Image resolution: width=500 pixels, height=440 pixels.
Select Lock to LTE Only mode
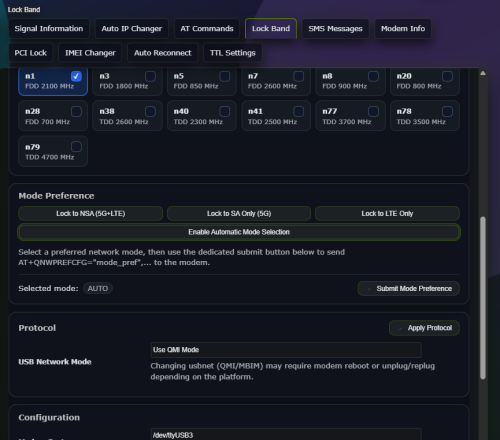[387, 214]
